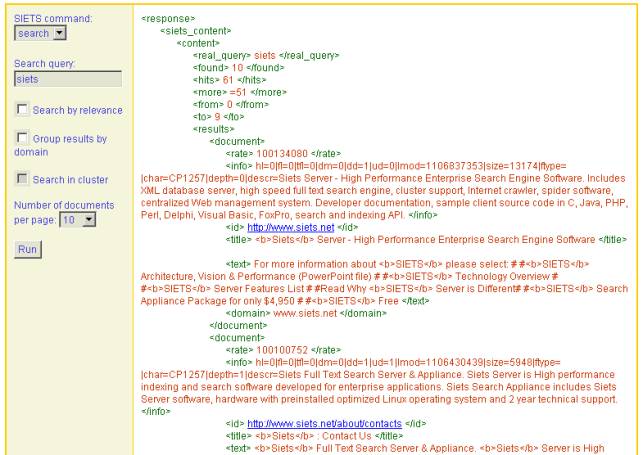Click the hits value 61
This screenshot has height=455, width=643.
coord(228,80)
